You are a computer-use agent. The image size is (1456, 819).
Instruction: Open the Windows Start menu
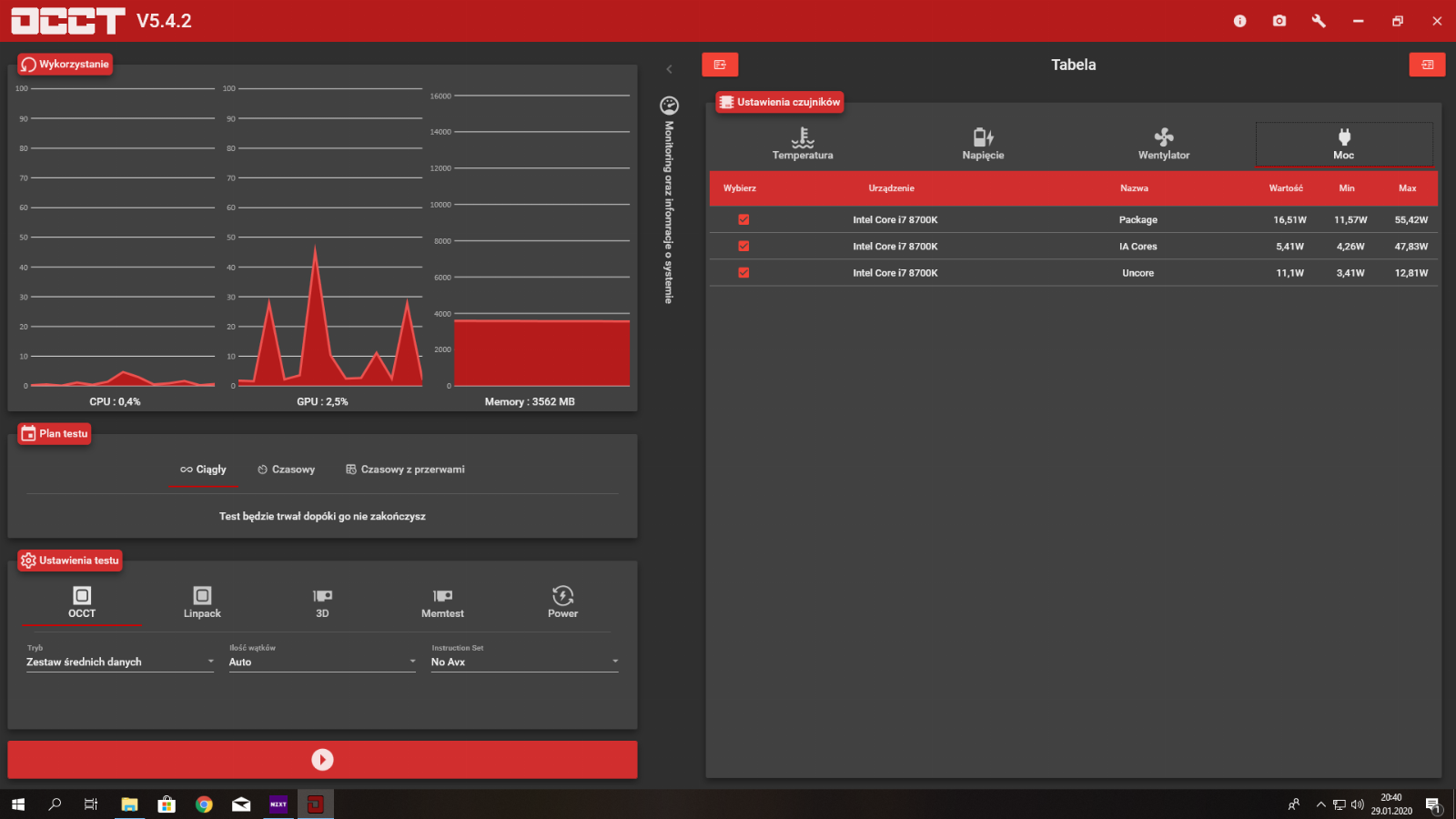pos(18,804)
